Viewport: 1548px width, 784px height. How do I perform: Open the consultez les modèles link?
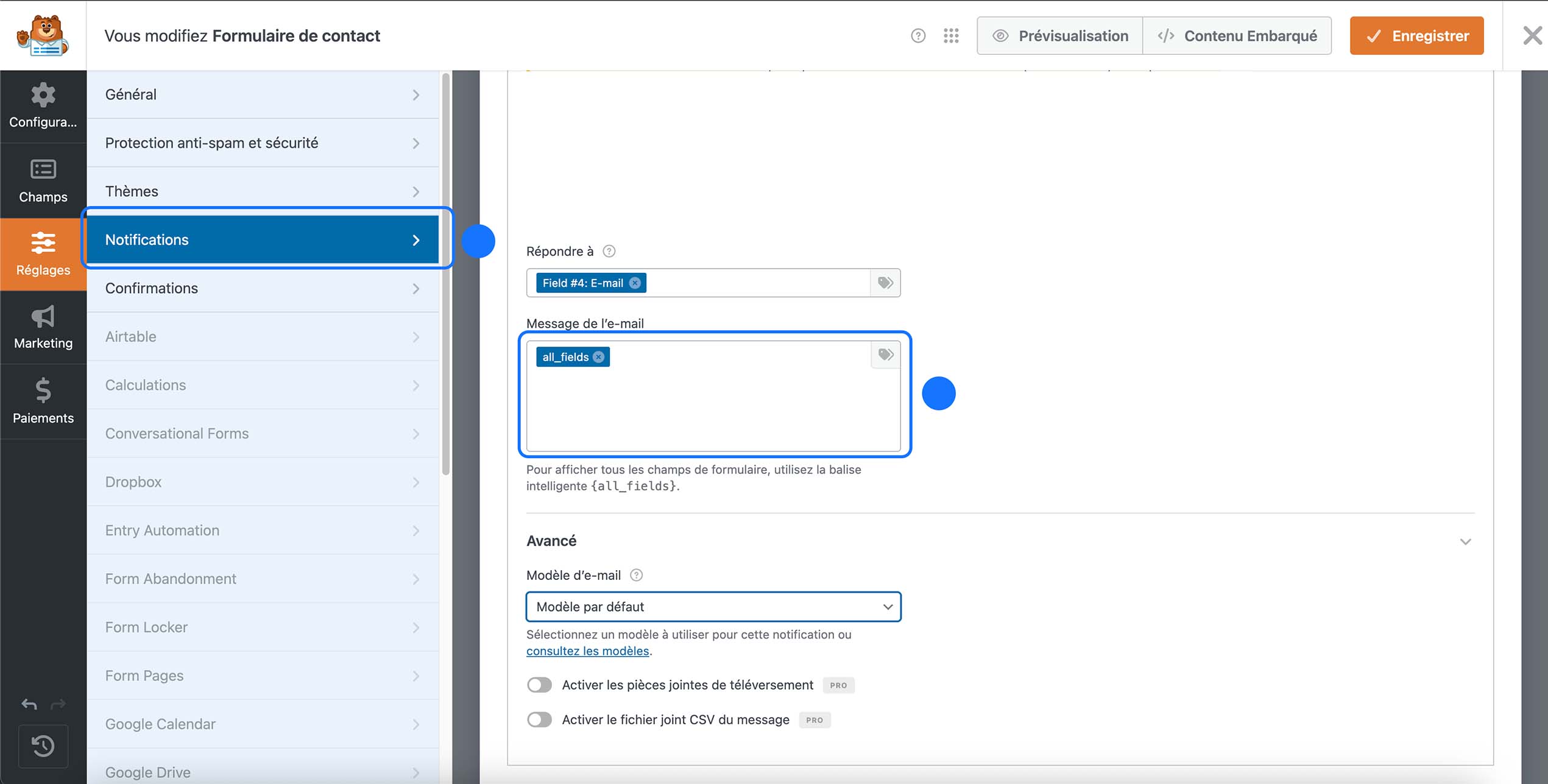point(587,651)
